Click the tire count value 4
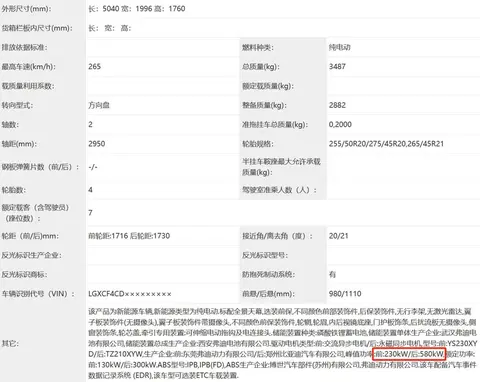The height and width of the screenshot is (382, 480). 90,190
